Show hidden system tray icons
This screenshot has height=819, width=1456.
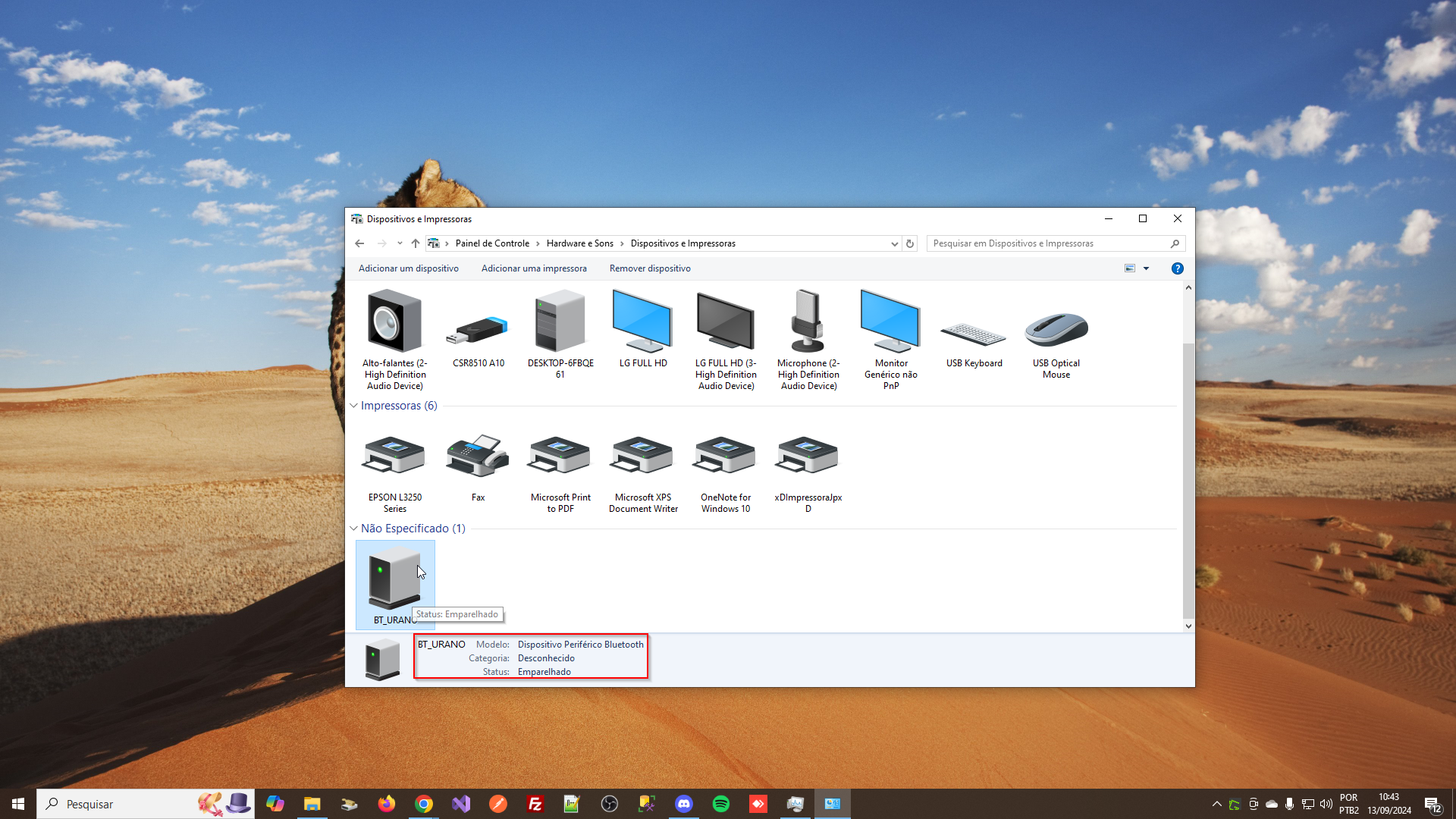coord(1216,804)
